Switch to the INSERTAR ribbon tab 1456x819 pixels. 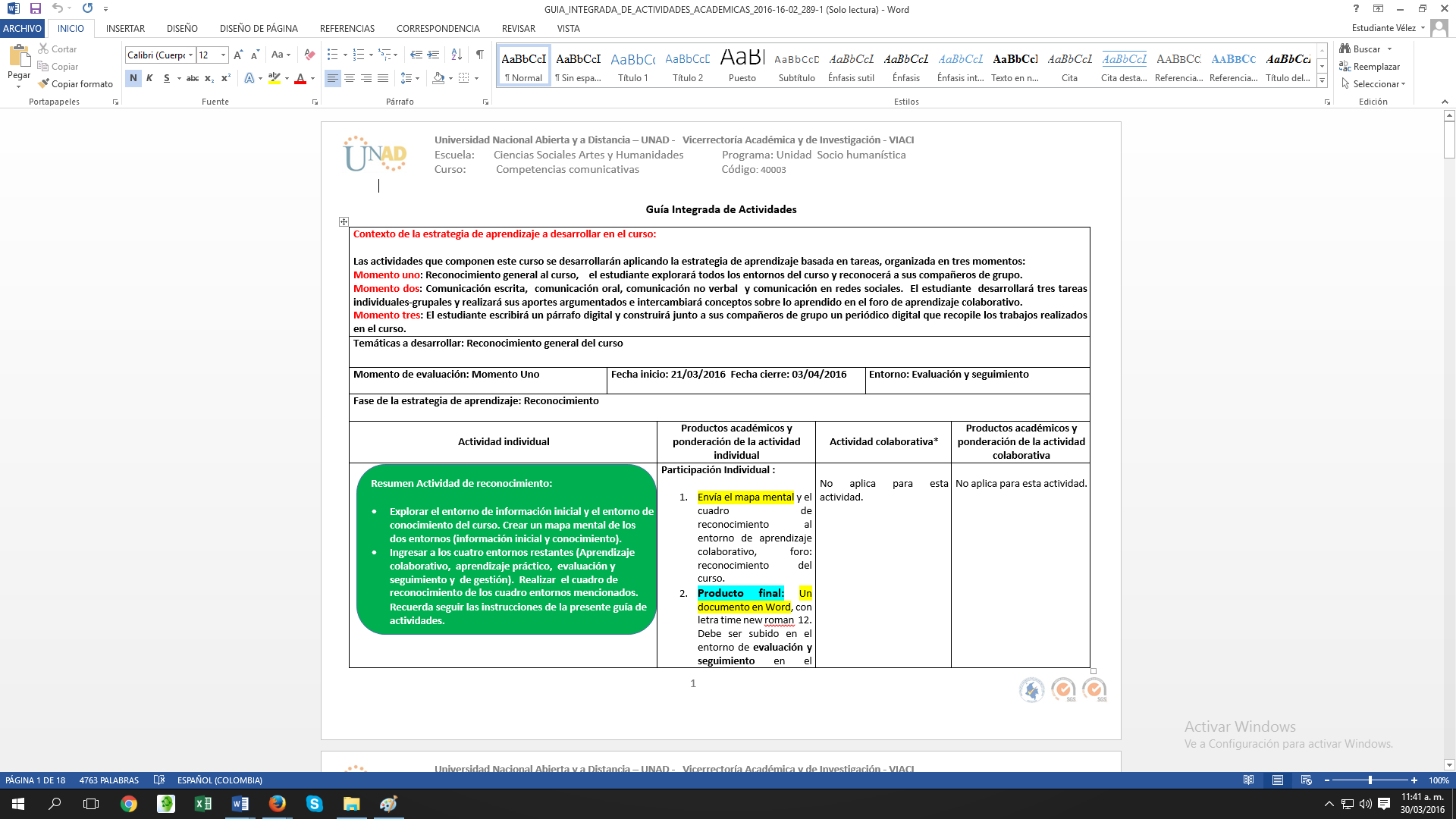click(x=125, y=28)
